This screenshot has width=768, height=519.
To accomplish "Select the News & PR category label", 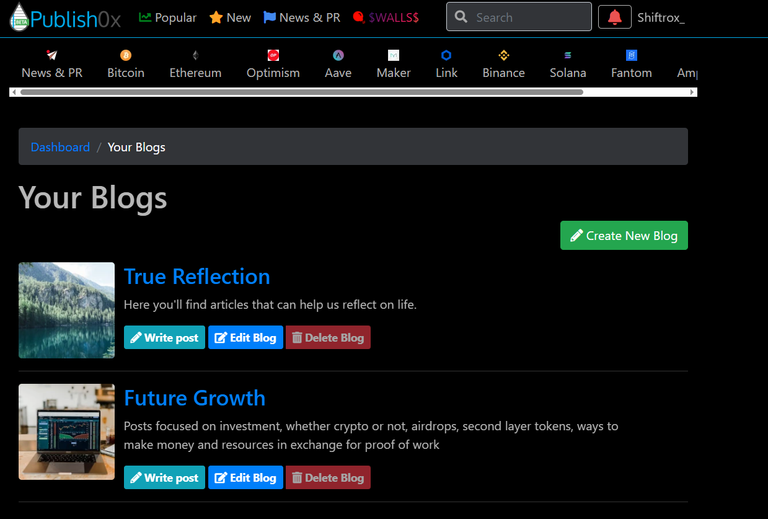I will click(52, 72).
